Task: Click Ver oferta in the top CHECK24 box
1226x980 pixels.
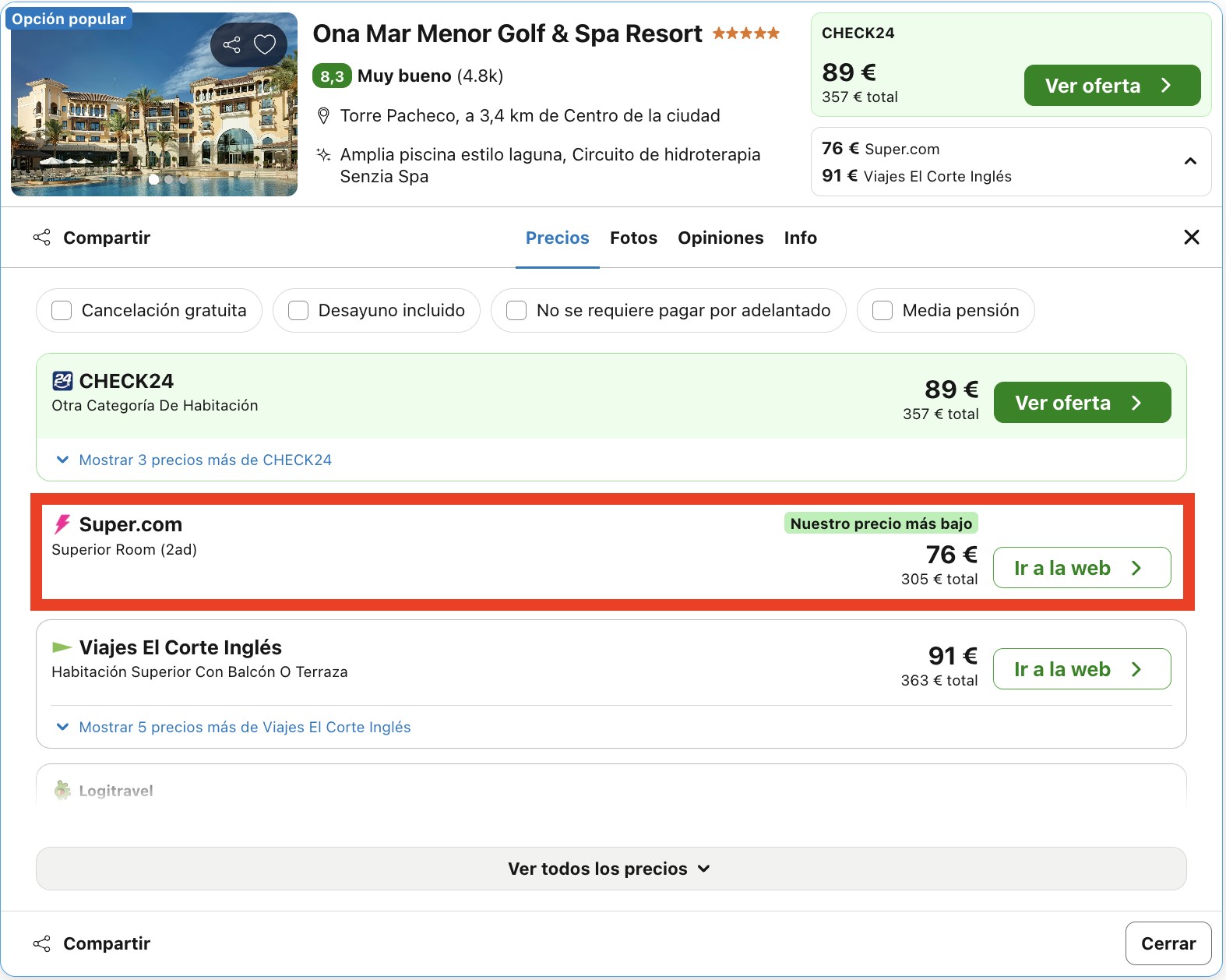Action: tap(1112, 86)
